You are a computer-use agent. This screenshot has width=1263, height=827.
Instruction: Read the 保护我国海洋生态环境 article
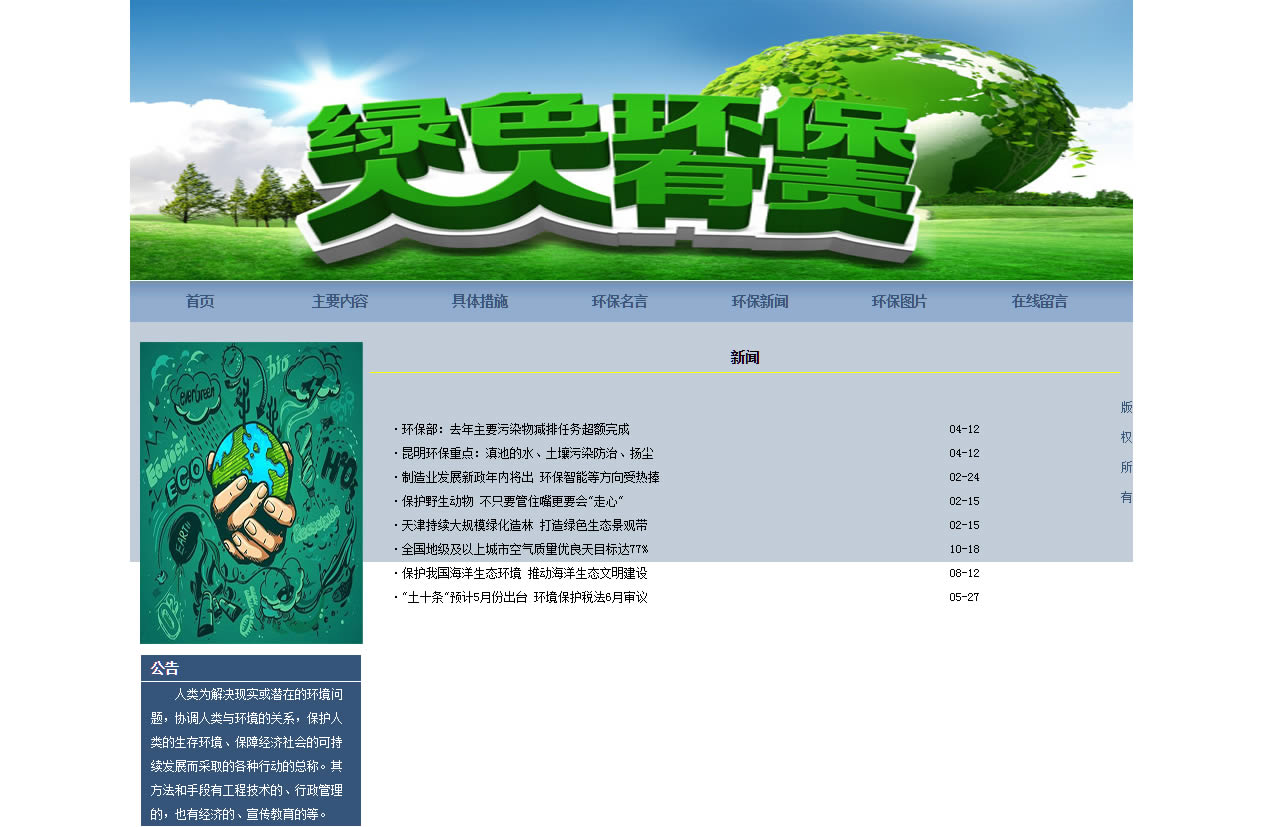(x=524, y=574)
